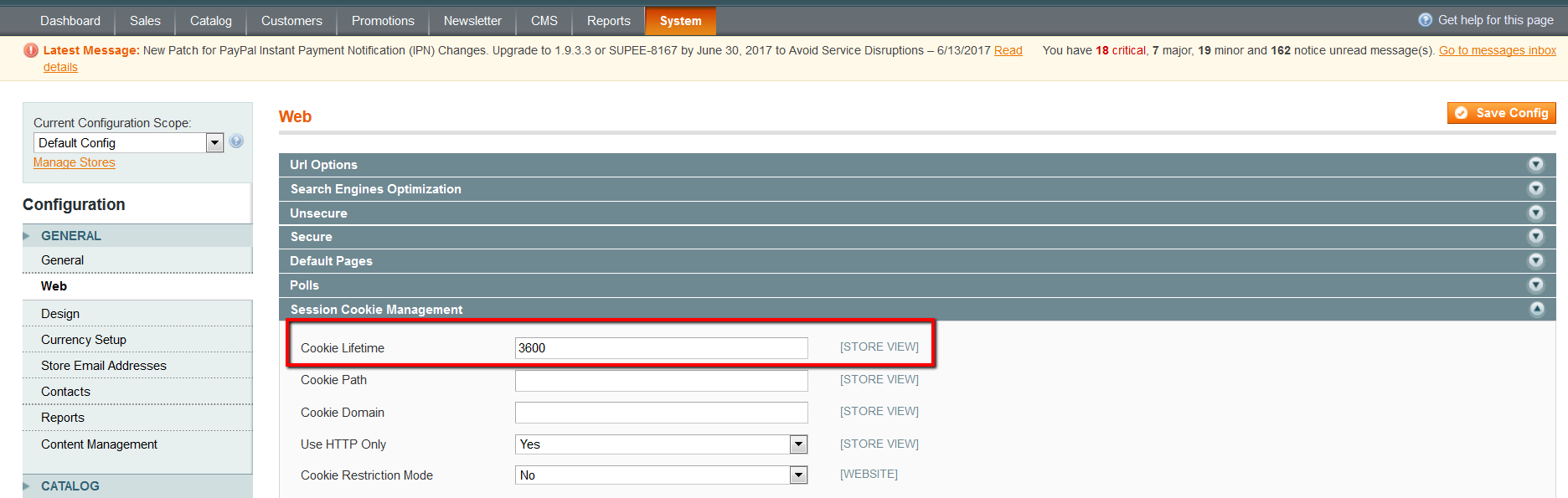
Task: Open the Manage Stores link
Action: click(x=75, y=162)
